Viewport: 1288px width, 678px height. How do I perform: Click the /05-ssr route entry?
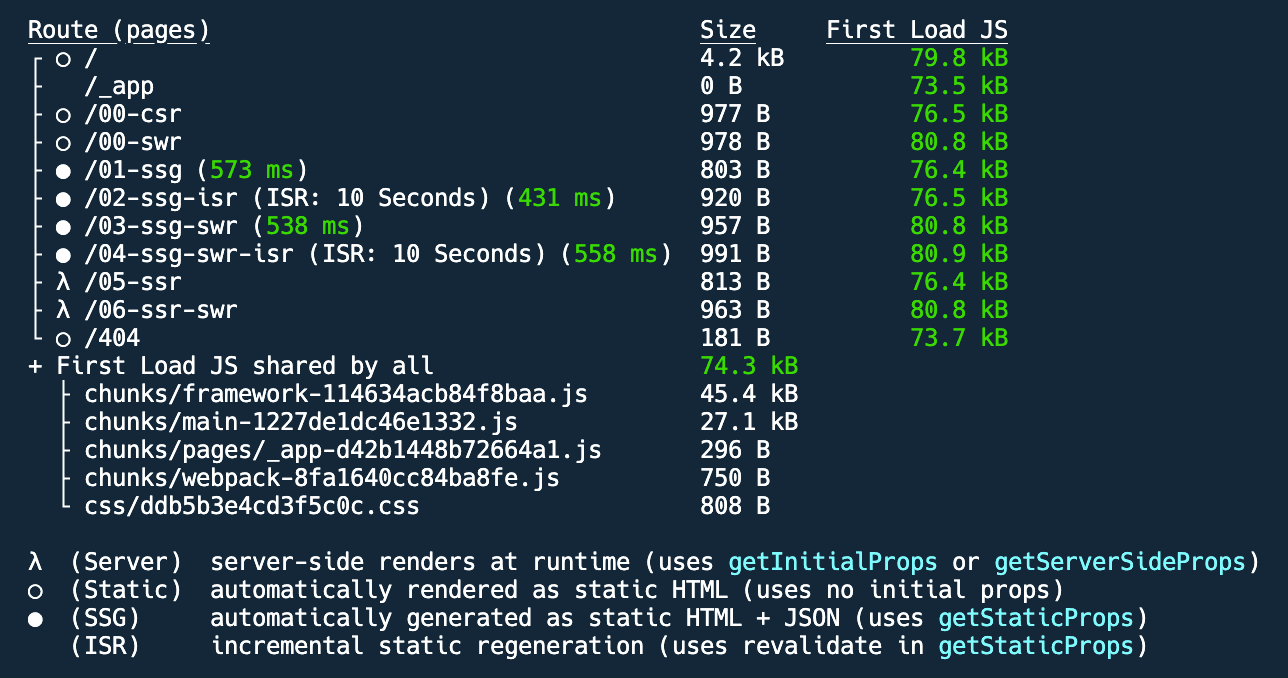[x=133, y=282]
